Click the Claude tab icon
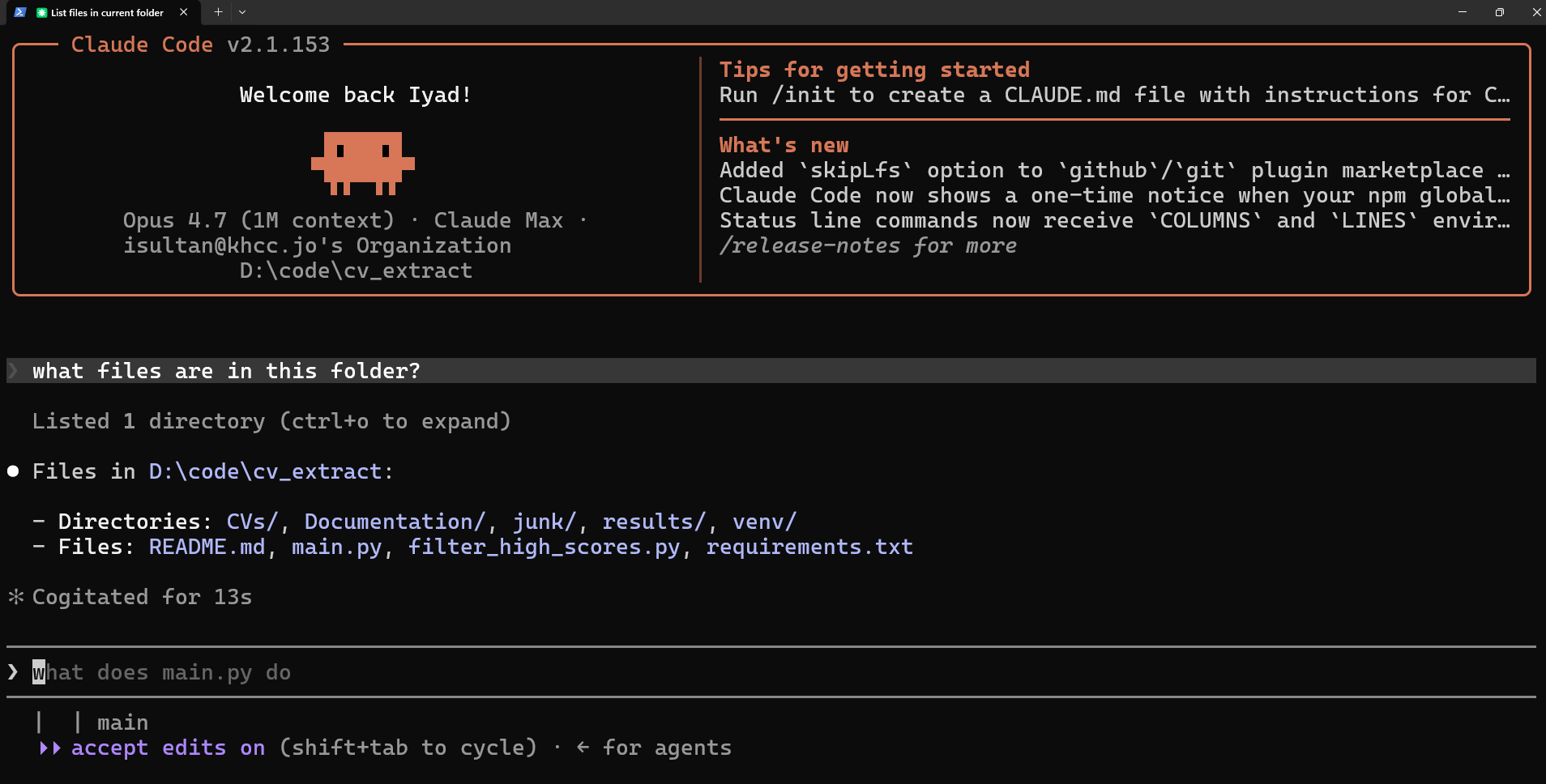The width and height of the screenshot is (1546, 784). pyautogui.click(x=42, y=12)
